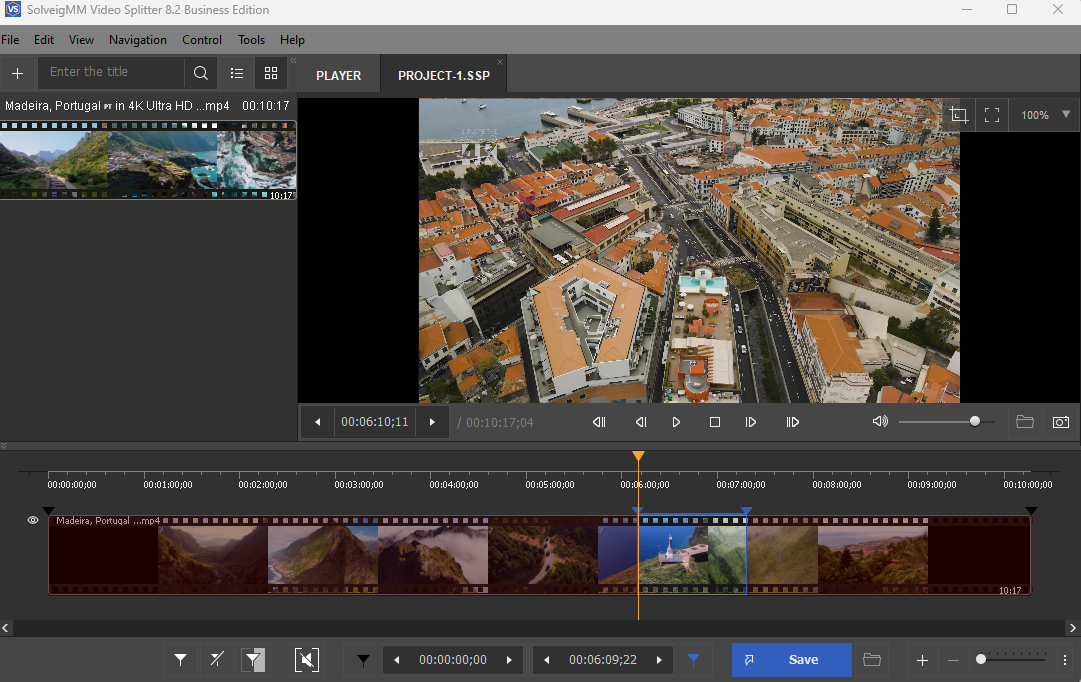Toggle the track visibility eye icon
The image size is (1081, 682).
tap(33, 520)
